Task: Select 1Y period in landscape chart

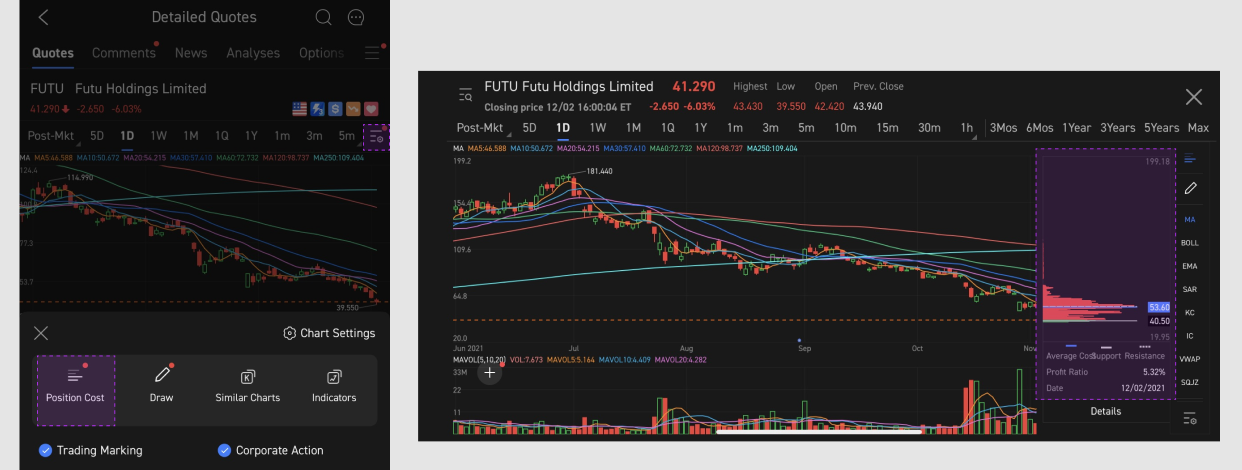Action: coord(701,128)
